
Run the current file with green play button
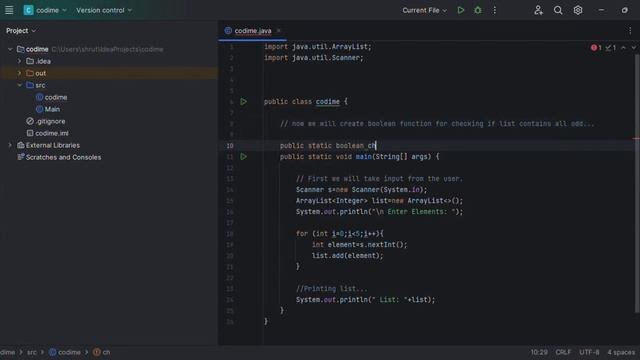(x=461, y=10)
